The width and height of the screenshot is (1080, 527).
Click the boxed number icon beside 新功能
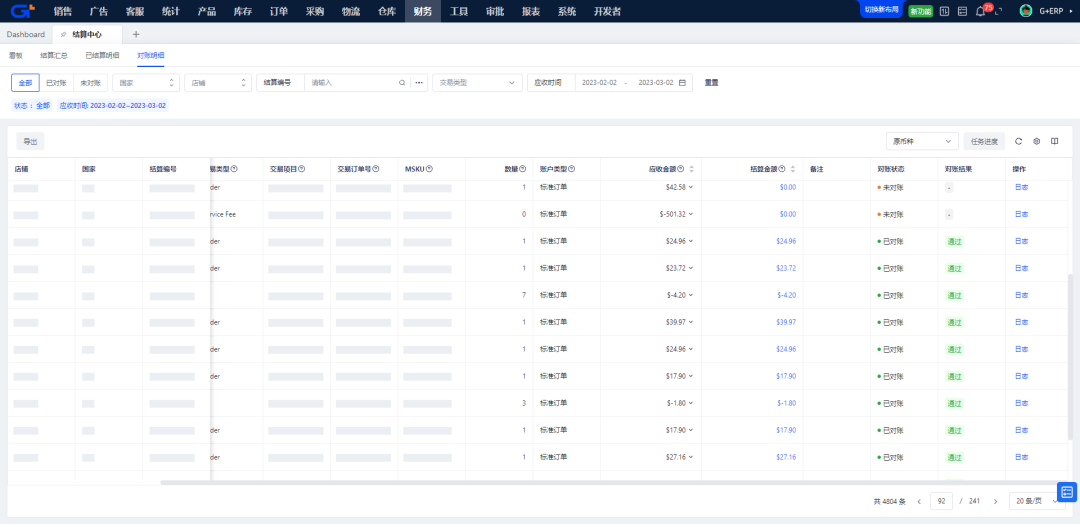click(x=944, y=12)
